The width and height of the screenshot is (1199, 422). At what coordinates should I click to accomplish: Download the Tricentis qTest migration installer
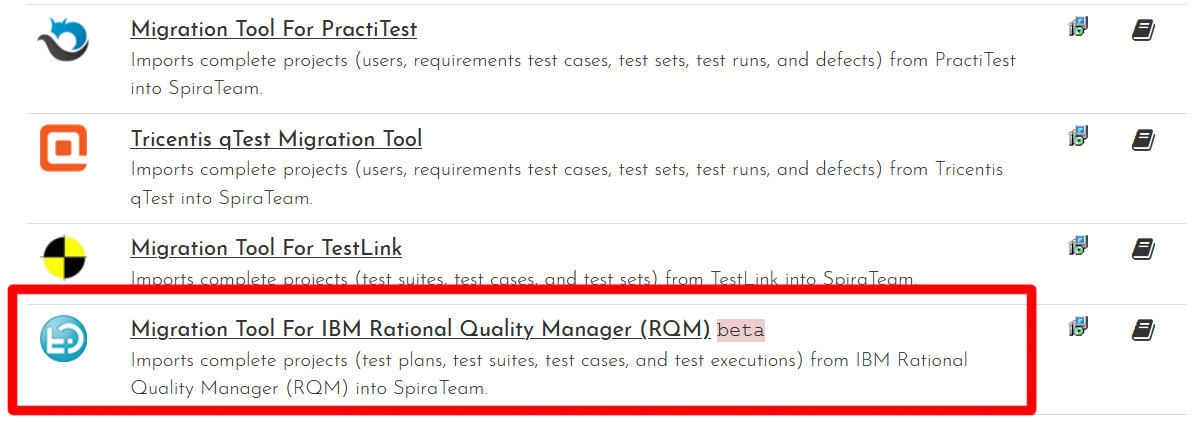pyautogui.click(x=1078, y=138)
